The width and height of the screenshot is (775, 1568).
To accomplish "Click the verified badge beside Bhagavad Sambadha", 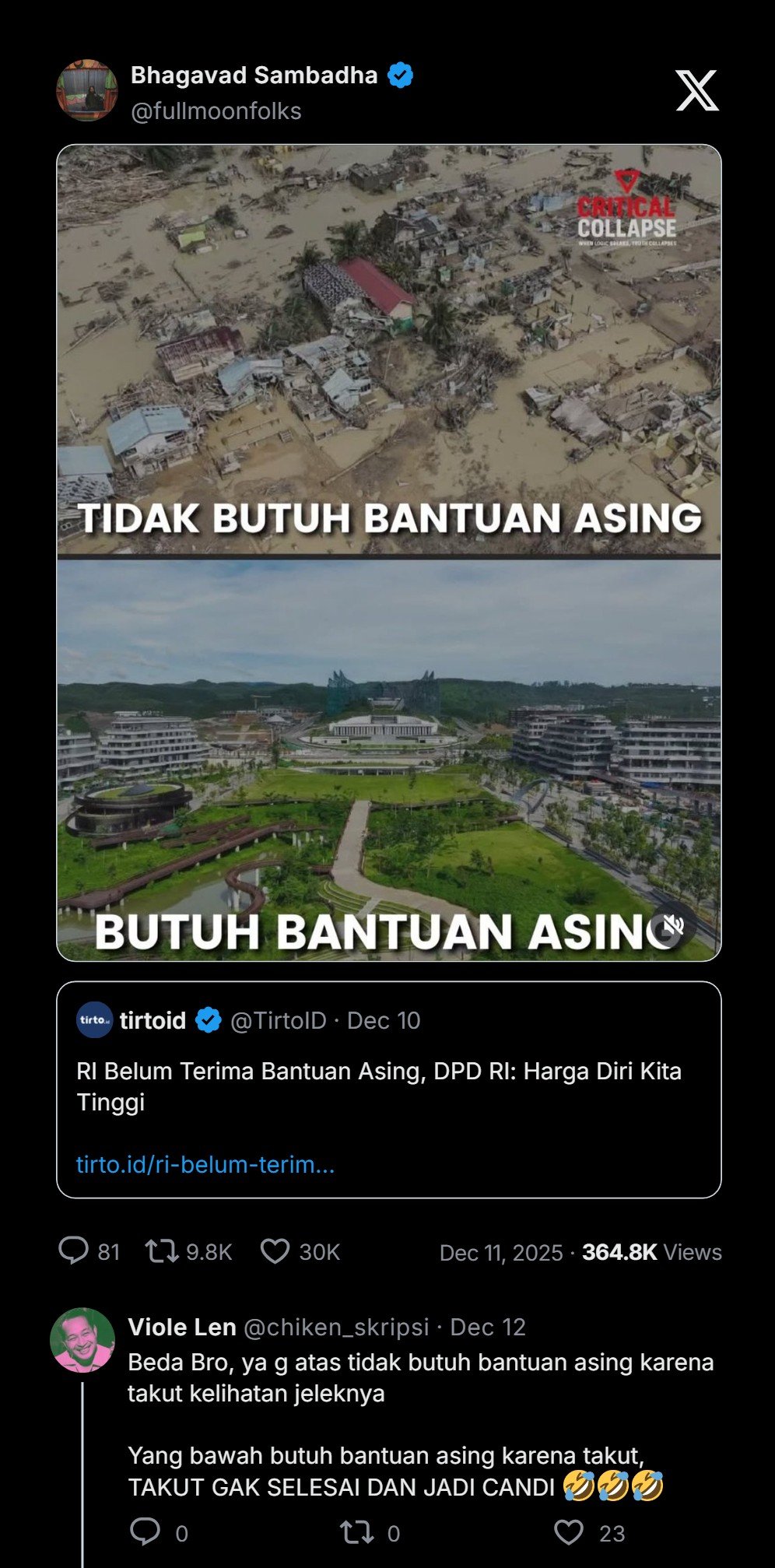I will coord(401,75).
